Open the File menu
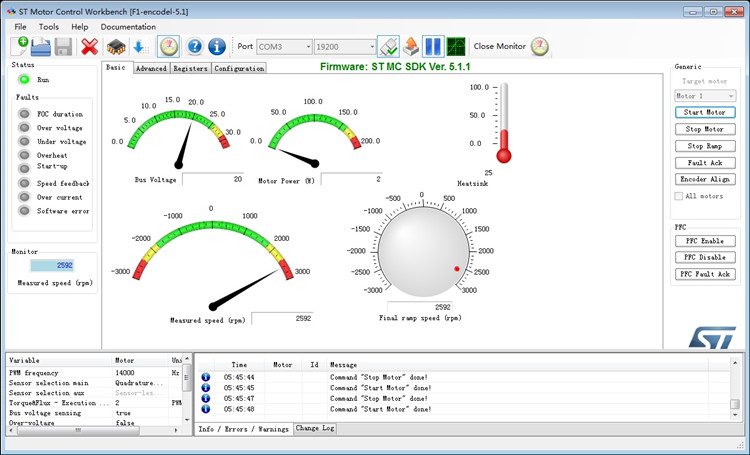 (20, 27)
